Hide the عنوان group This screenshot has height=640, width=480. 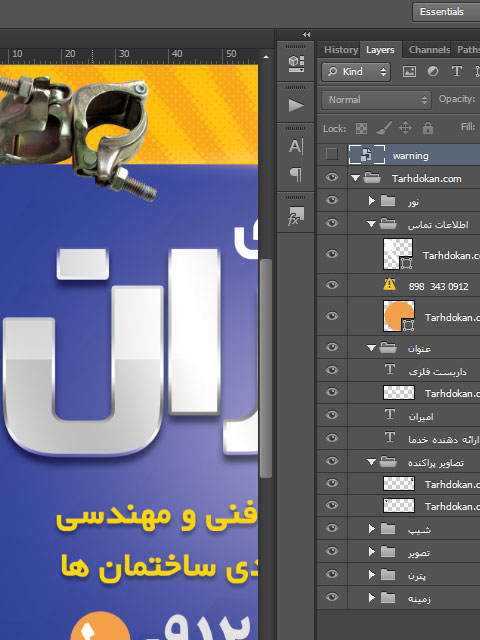[x=332, y=347]
